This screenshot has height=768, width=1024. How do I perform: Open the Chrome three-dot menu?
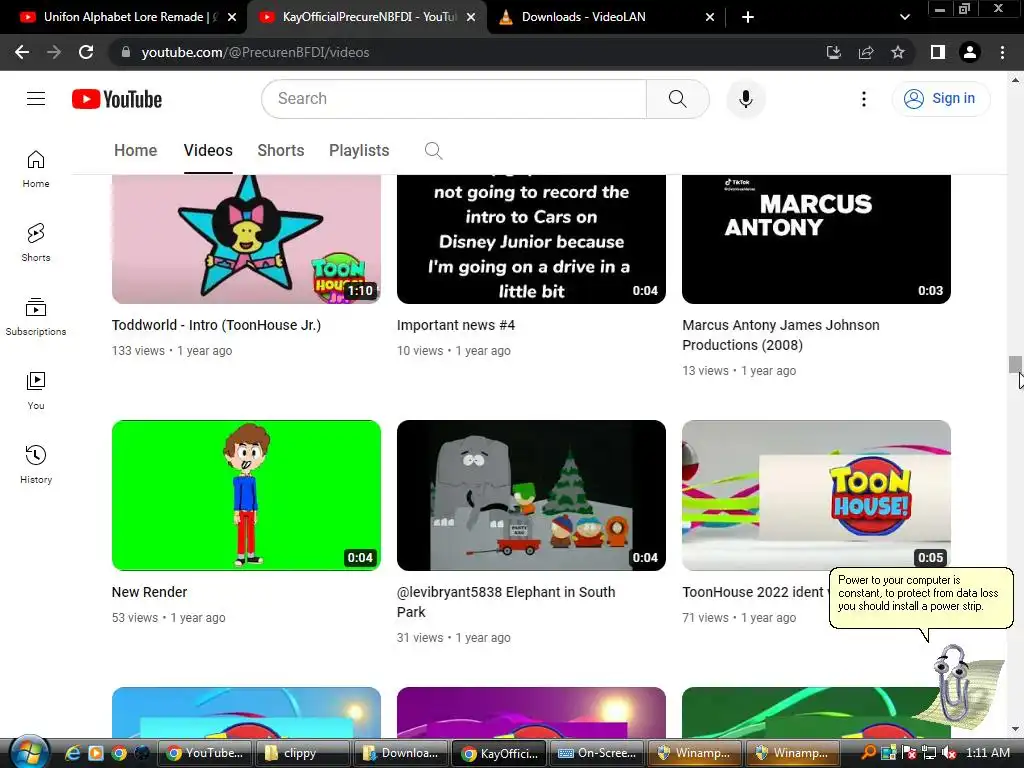pos(1002,52)
